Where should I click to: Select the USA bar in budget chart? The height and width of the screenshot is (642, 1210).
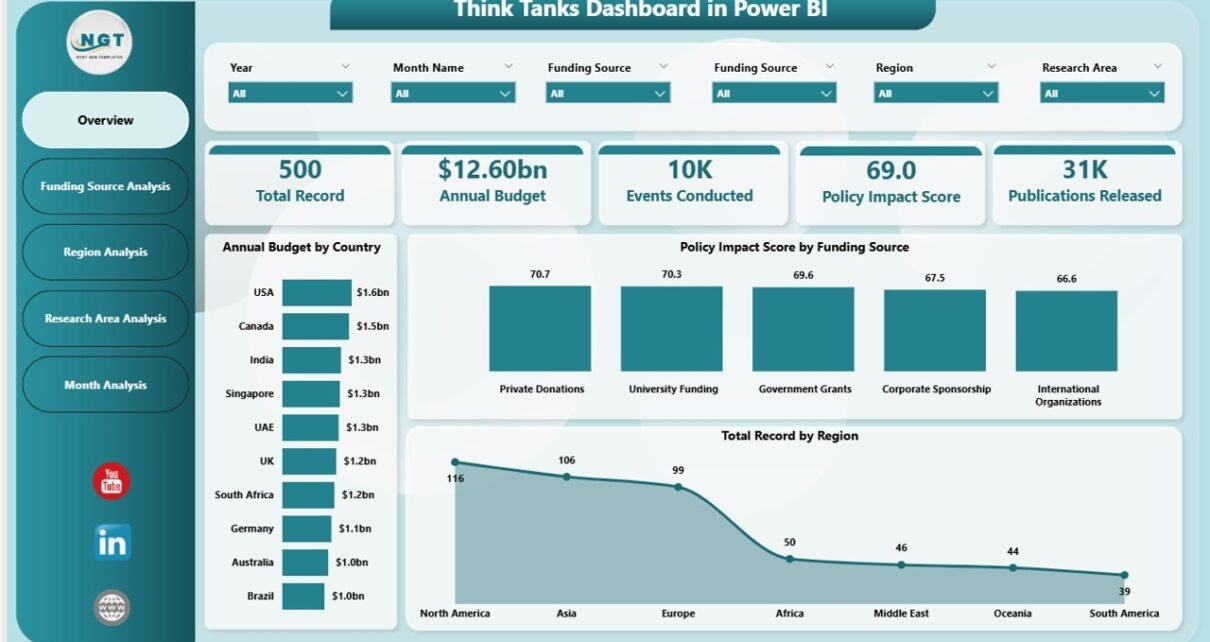pos(316,293)
